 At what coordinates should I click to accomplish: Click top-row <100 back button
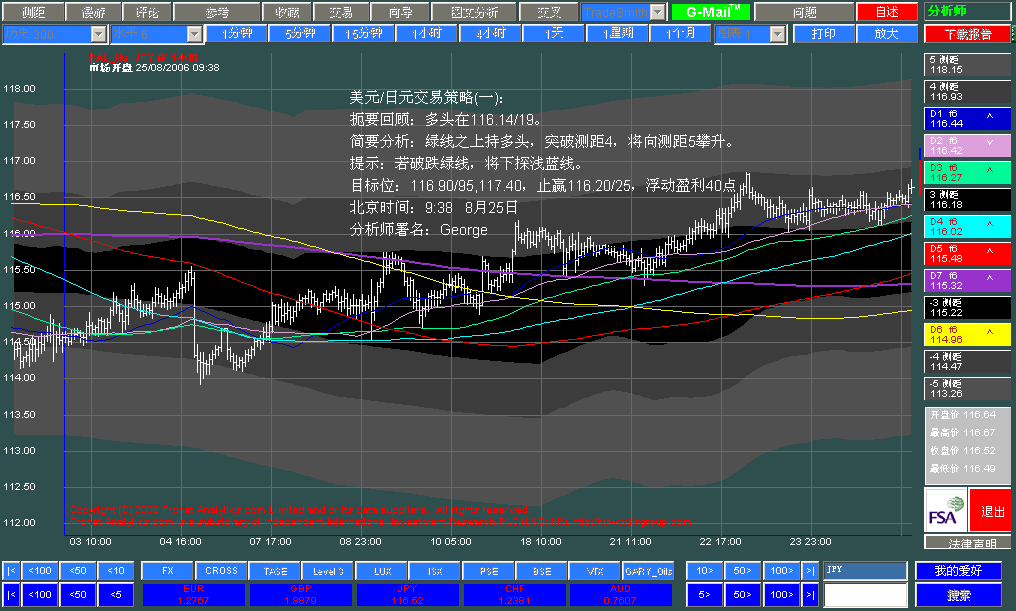coord(40,571)
